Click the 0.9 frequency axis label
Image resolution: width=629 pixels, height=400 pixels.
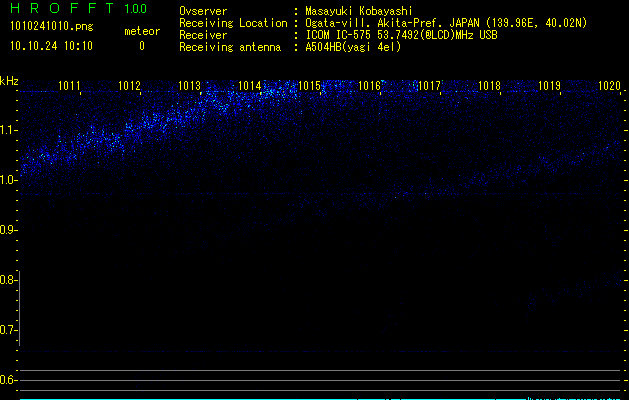[8, 230]
